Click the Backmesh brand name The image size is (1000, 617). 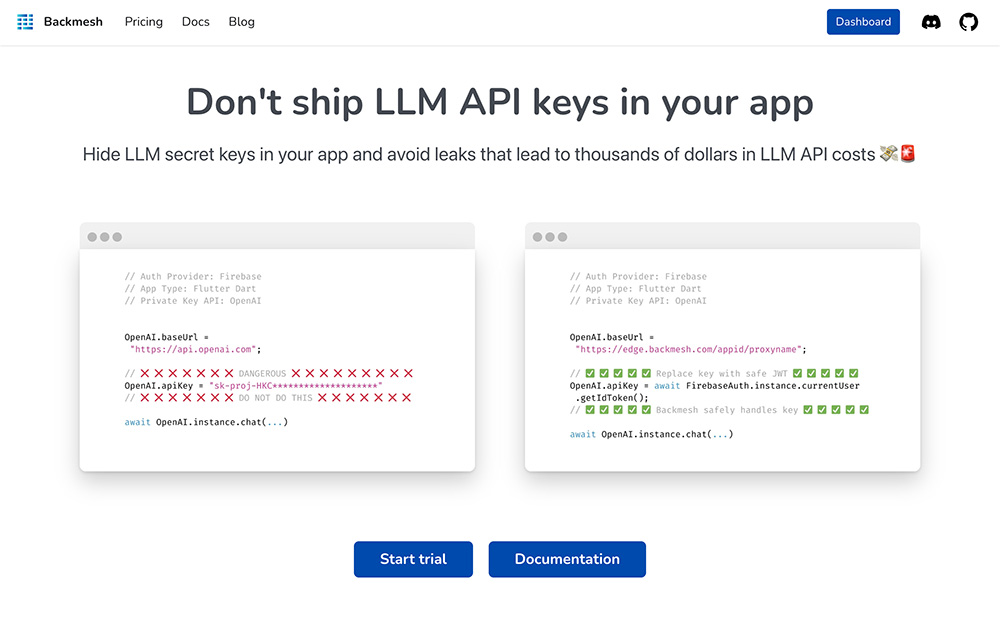[x=73, y=22]
